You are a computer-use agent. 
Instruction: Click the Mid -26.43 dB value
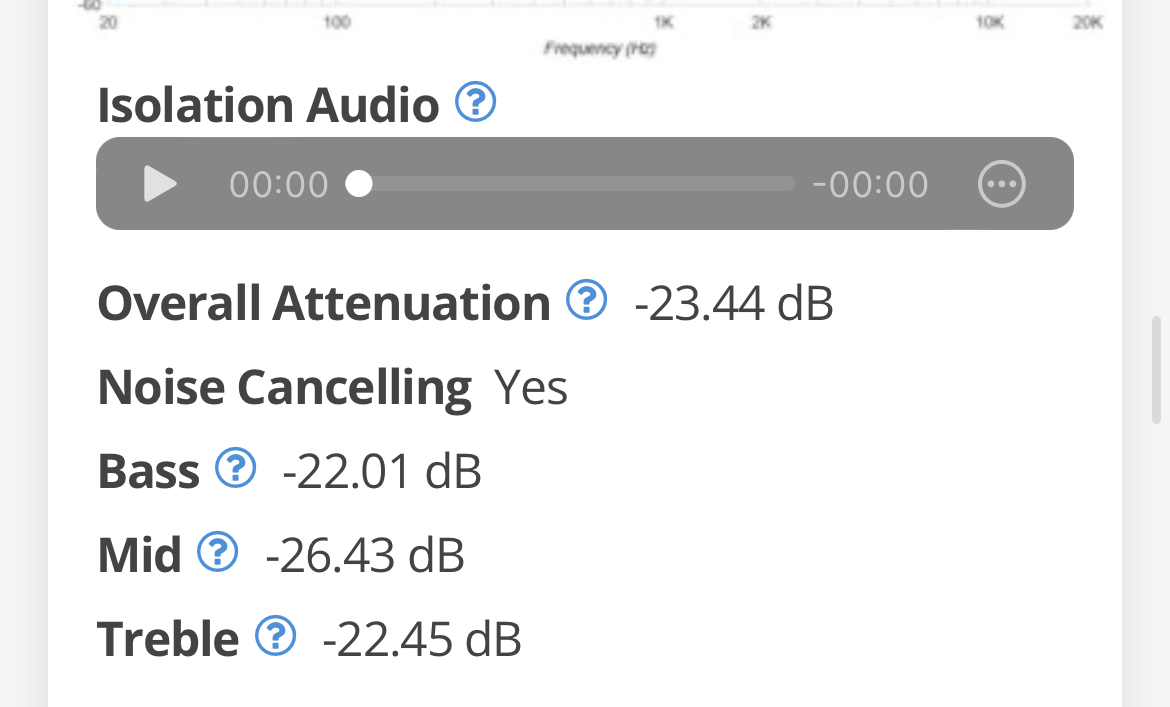click(x=364, y=555)
